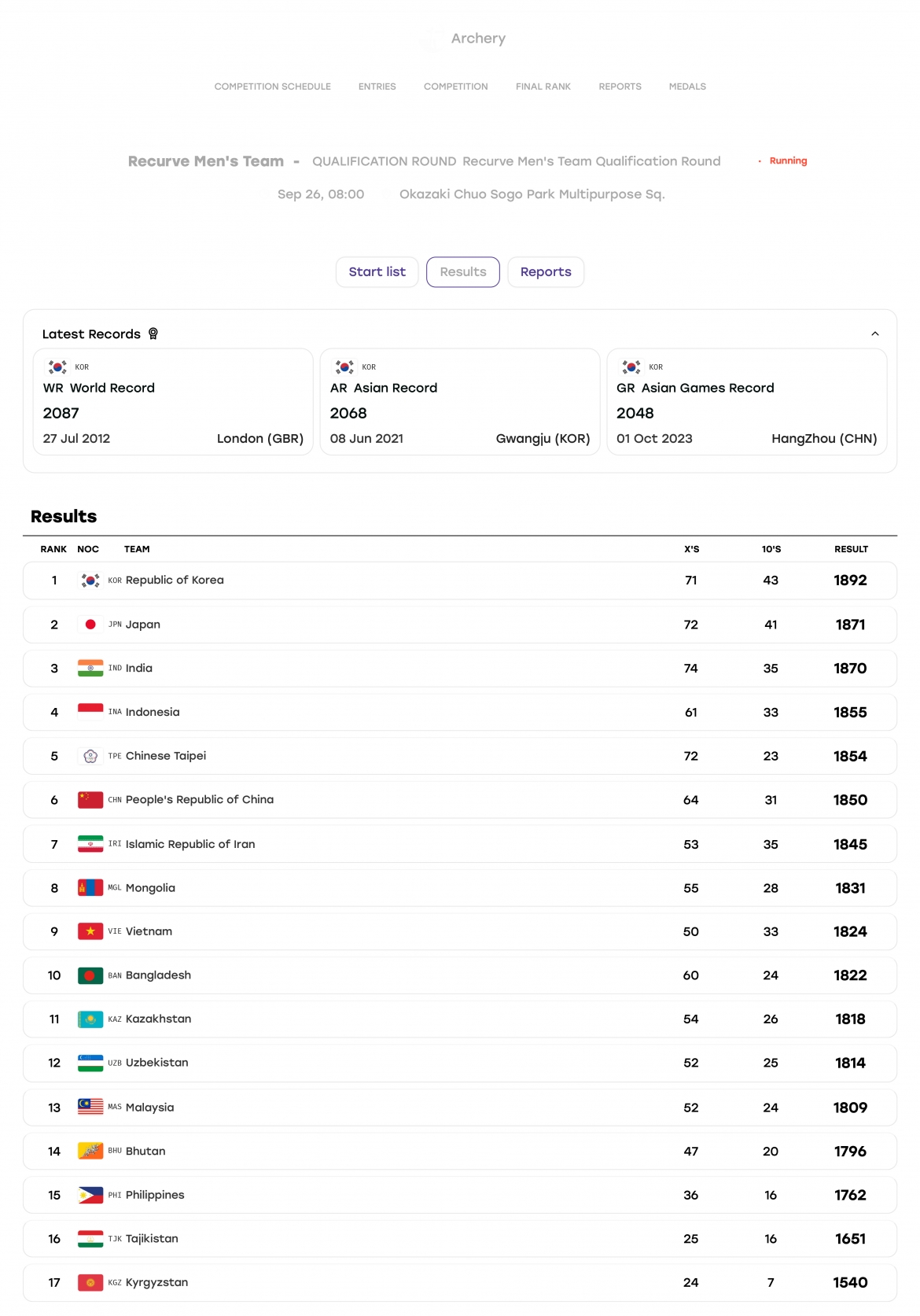Switch to the Start list tab
920x1316 pixels.
coord(377,272)
